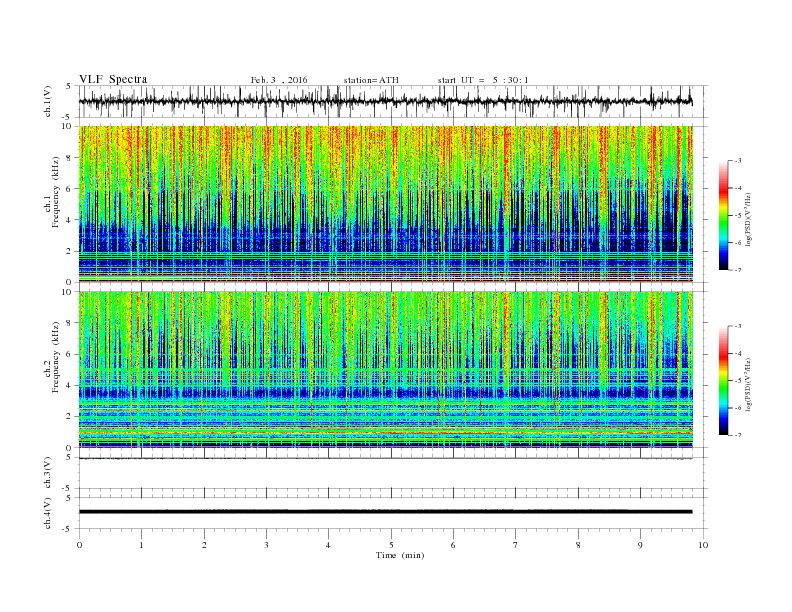This screenshot has width=792, height=612.
Task: Click the "2" kHz tick of ch.1 spectrogram
Action: pos(70,251)
